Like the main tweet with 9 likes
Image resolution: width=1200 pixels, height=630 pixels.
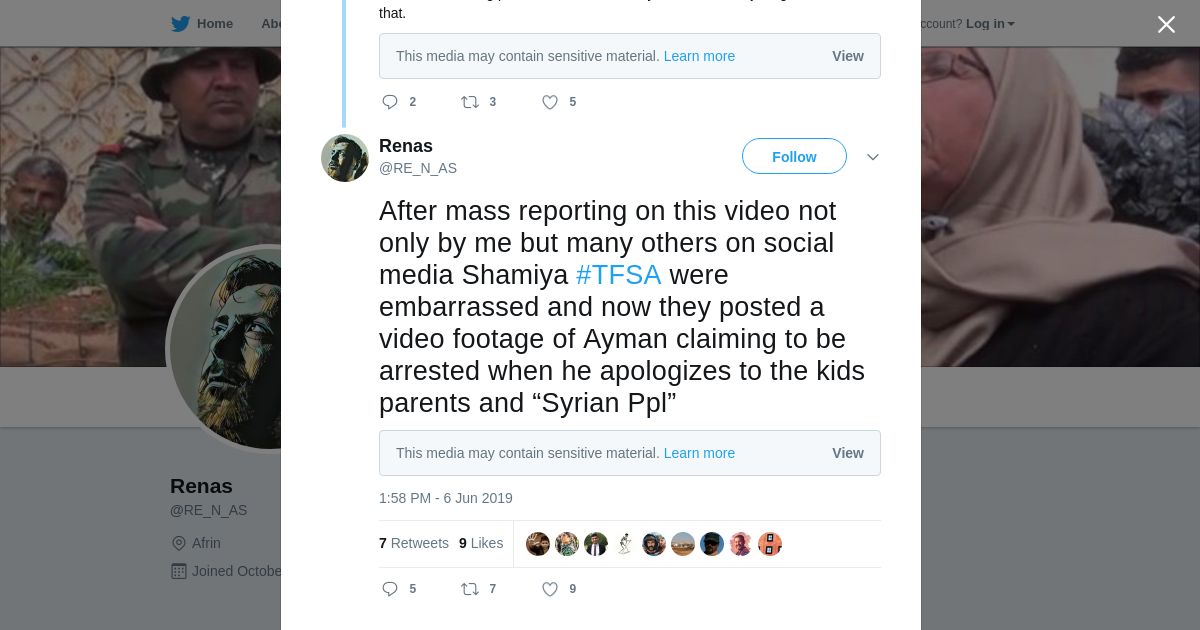(550, 589)
